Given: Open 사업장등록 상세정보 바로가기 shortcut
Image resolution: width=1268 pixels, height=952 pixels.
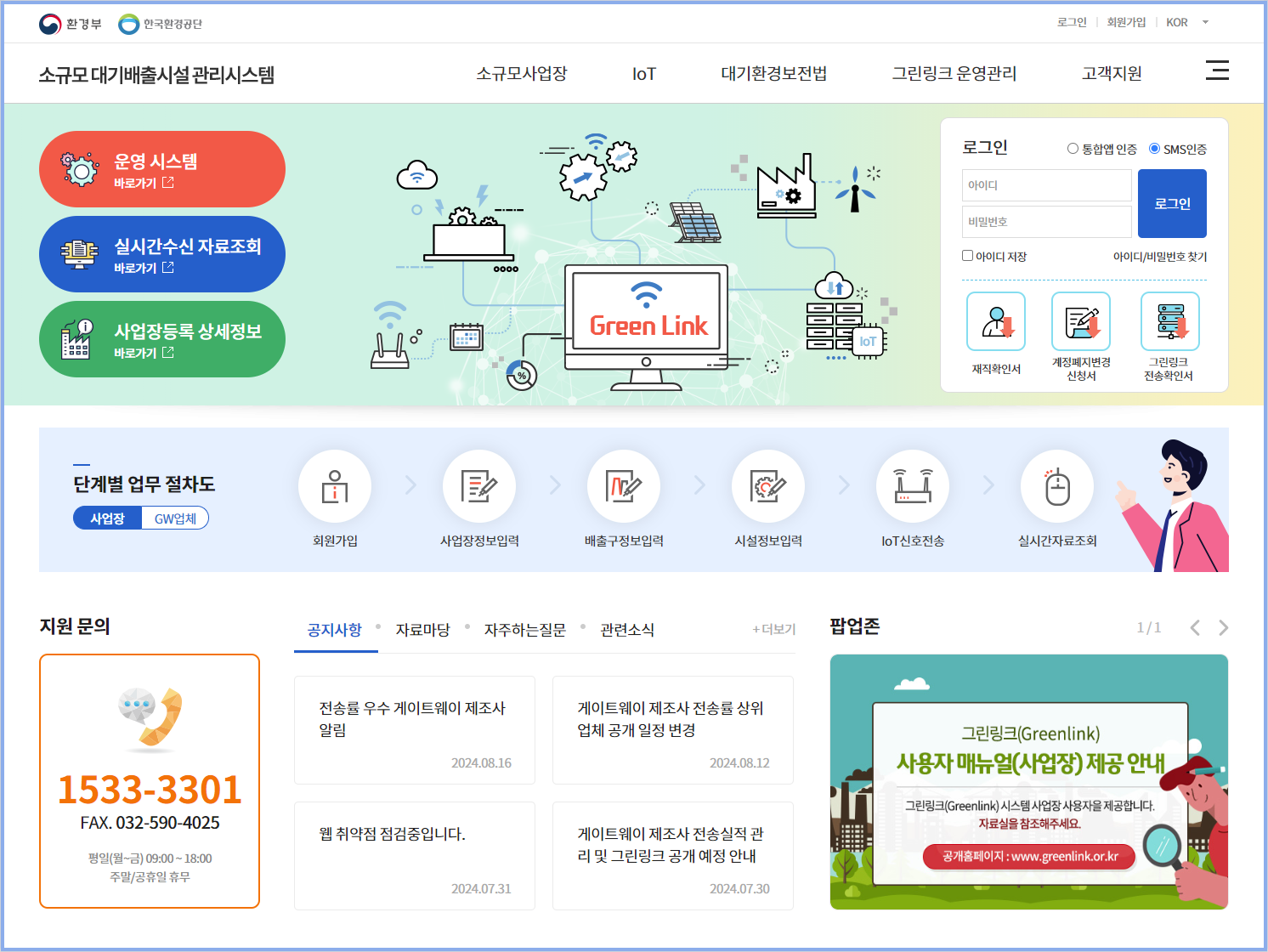Looking at the screenshot, I should coord(162,339).
